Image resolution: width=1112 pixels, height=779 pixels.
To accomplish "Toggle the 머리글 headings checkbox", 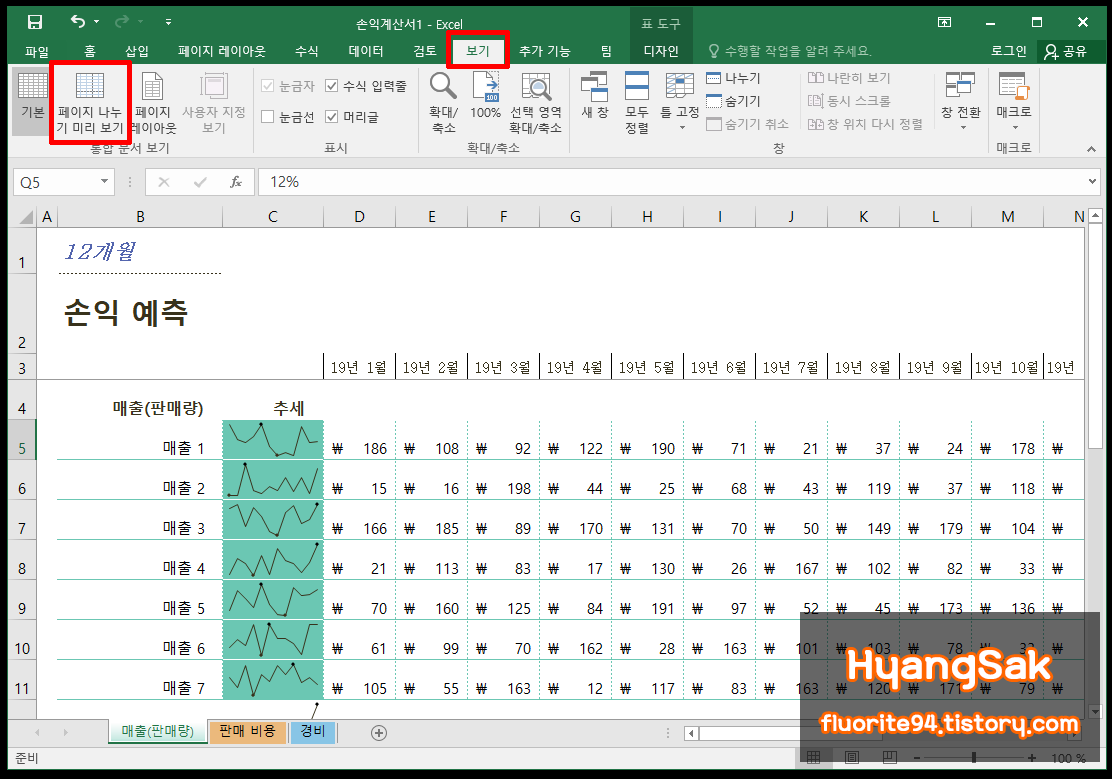I will (352, 117).
